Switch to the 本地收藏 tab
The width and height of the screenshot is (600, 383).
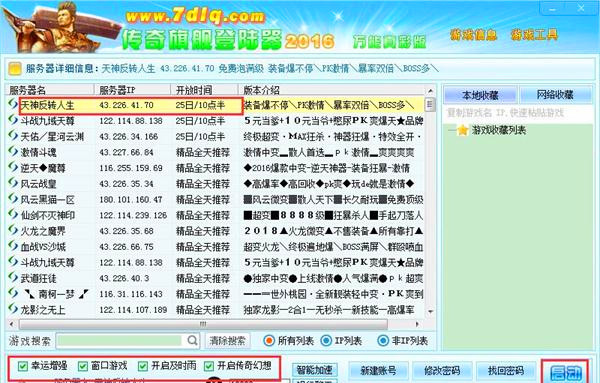(x=480, y=95)
